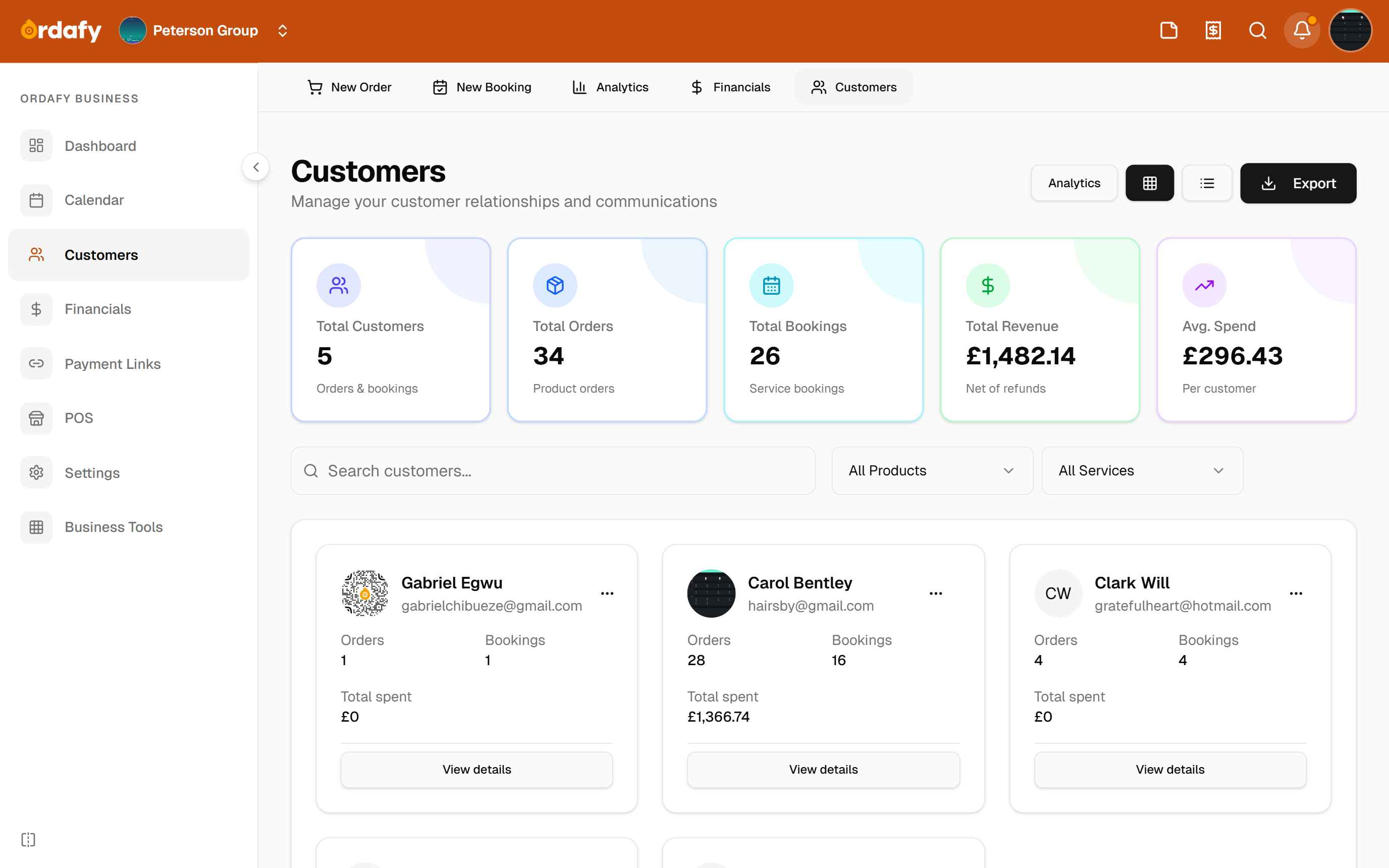Open Business Tools in the sidebar
This screenshot has height=868, width=1389.
coord(129,527)
